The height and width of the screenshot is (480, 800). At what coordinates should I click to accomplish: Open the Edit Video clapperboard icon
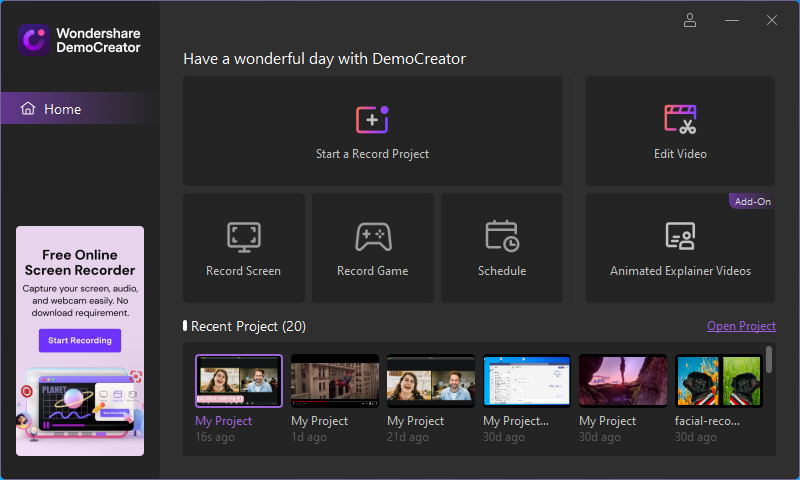pyautogui.click(x=680, y=119)
